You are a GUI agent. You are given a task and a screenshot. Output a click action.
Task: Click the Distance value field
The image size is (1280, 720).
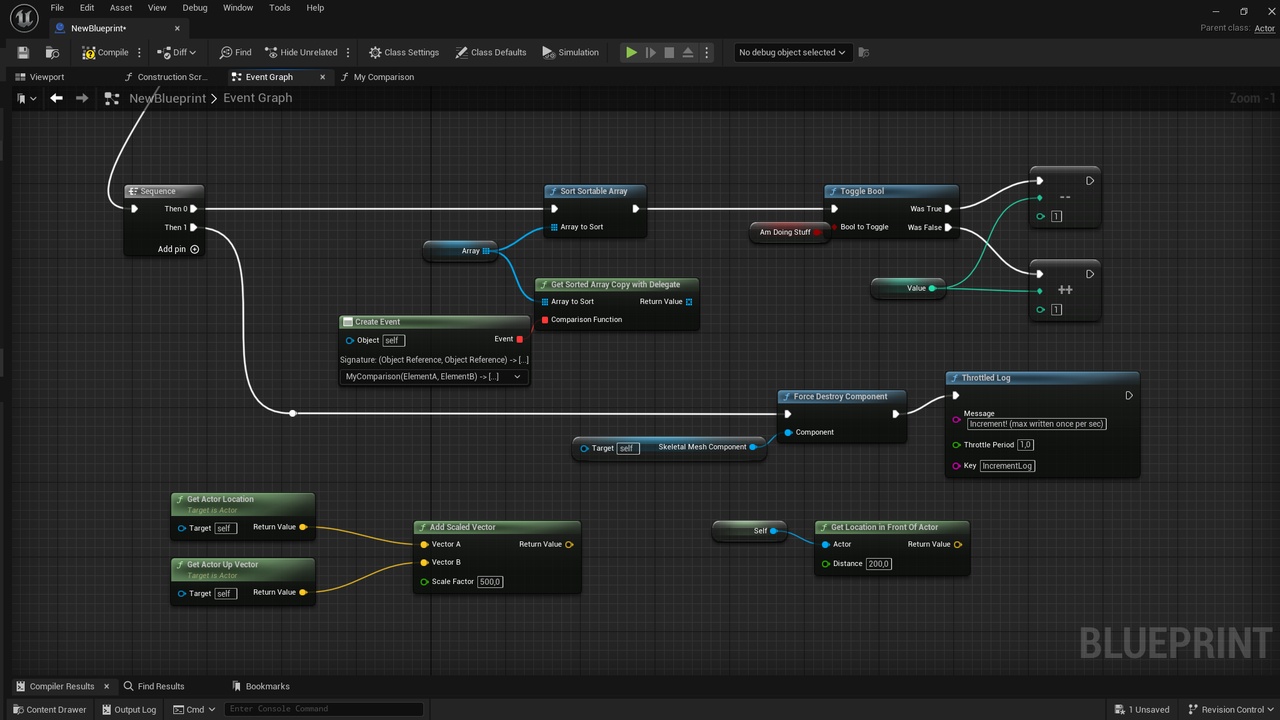click(879, 564)
